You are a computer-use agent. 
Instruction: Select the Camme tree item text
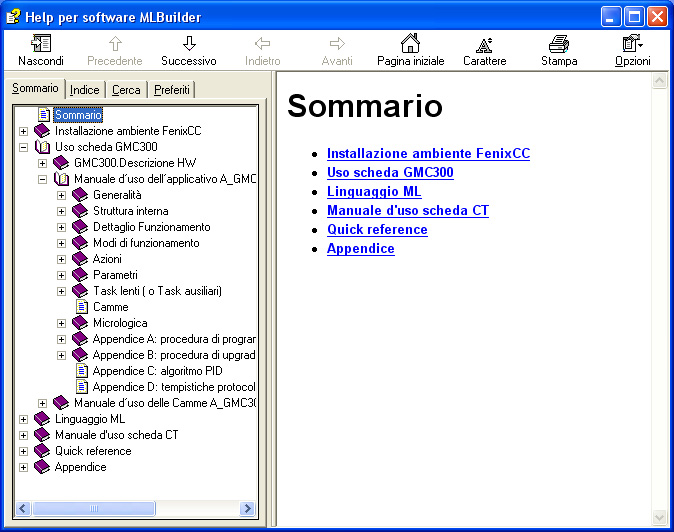point(110,307)
